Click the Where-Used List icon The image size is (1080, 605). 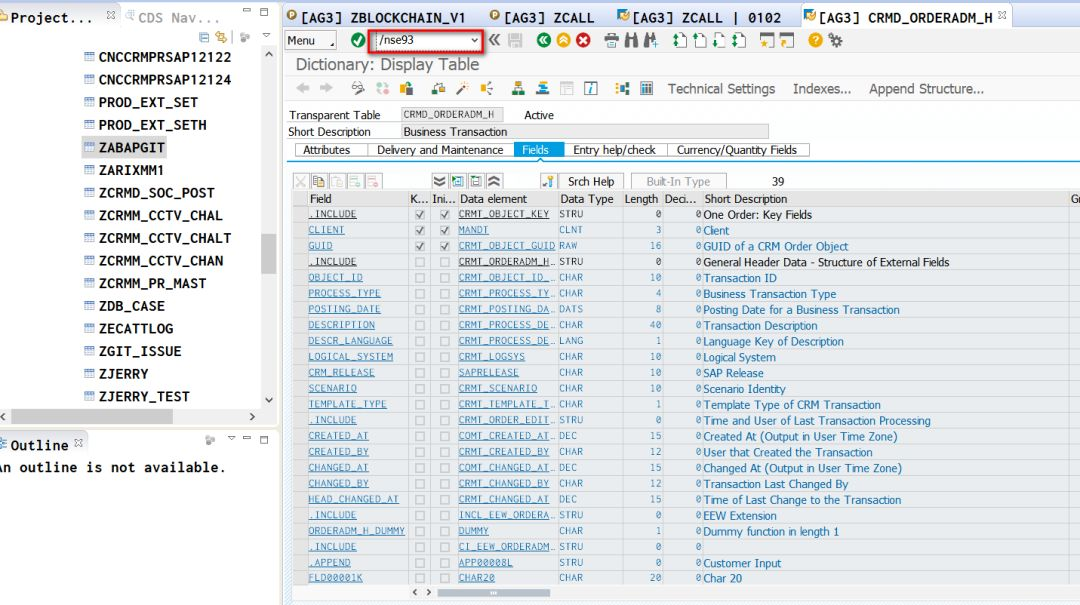(487, 88)
